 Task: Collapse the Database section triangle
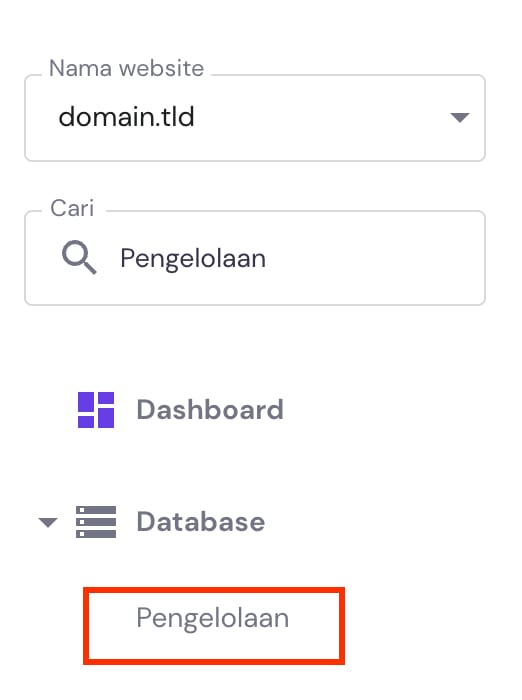point(48,522)
